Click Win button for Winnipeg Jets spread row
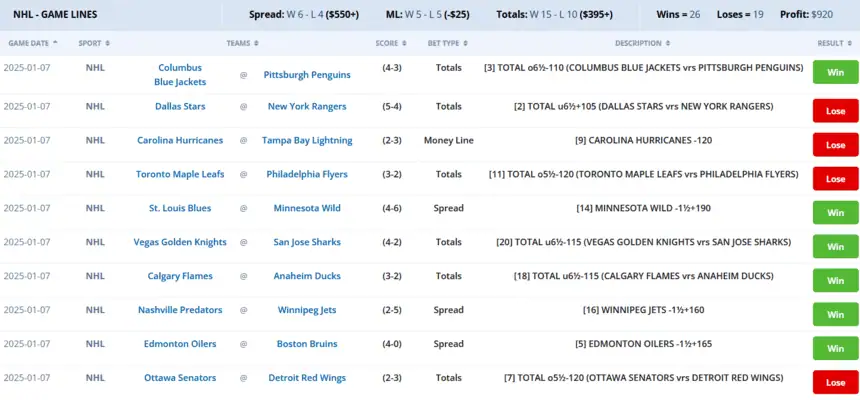Viewport: 860px width, 400px height. 835,314
